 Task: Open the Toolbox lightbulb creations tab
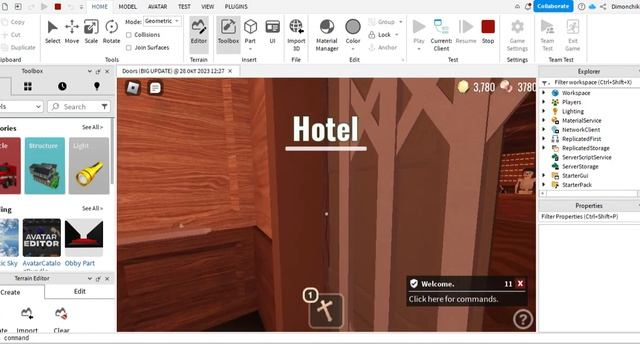pos(97,87)
